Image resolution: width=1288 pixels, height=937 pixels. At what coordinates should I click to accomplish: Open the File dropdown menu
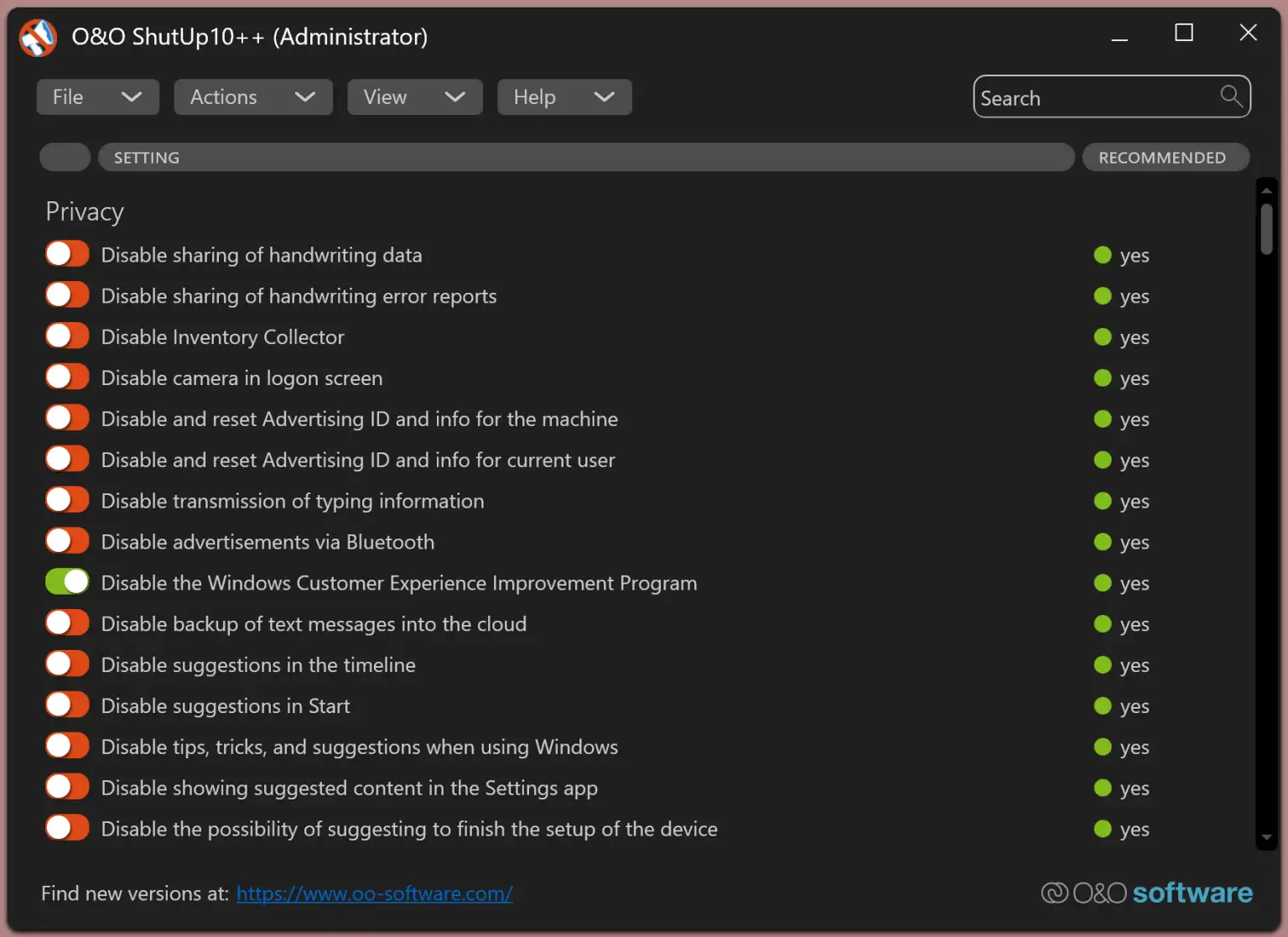click(98, 97)
